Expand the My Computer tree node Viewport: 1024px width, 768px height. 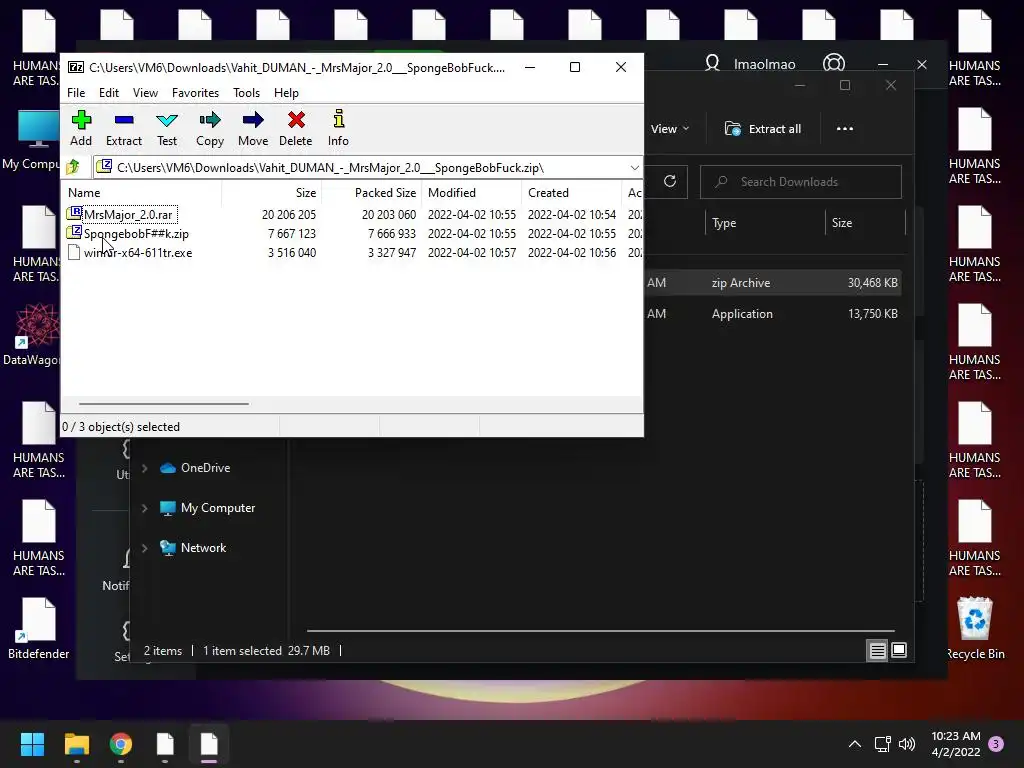click(145, 507)
